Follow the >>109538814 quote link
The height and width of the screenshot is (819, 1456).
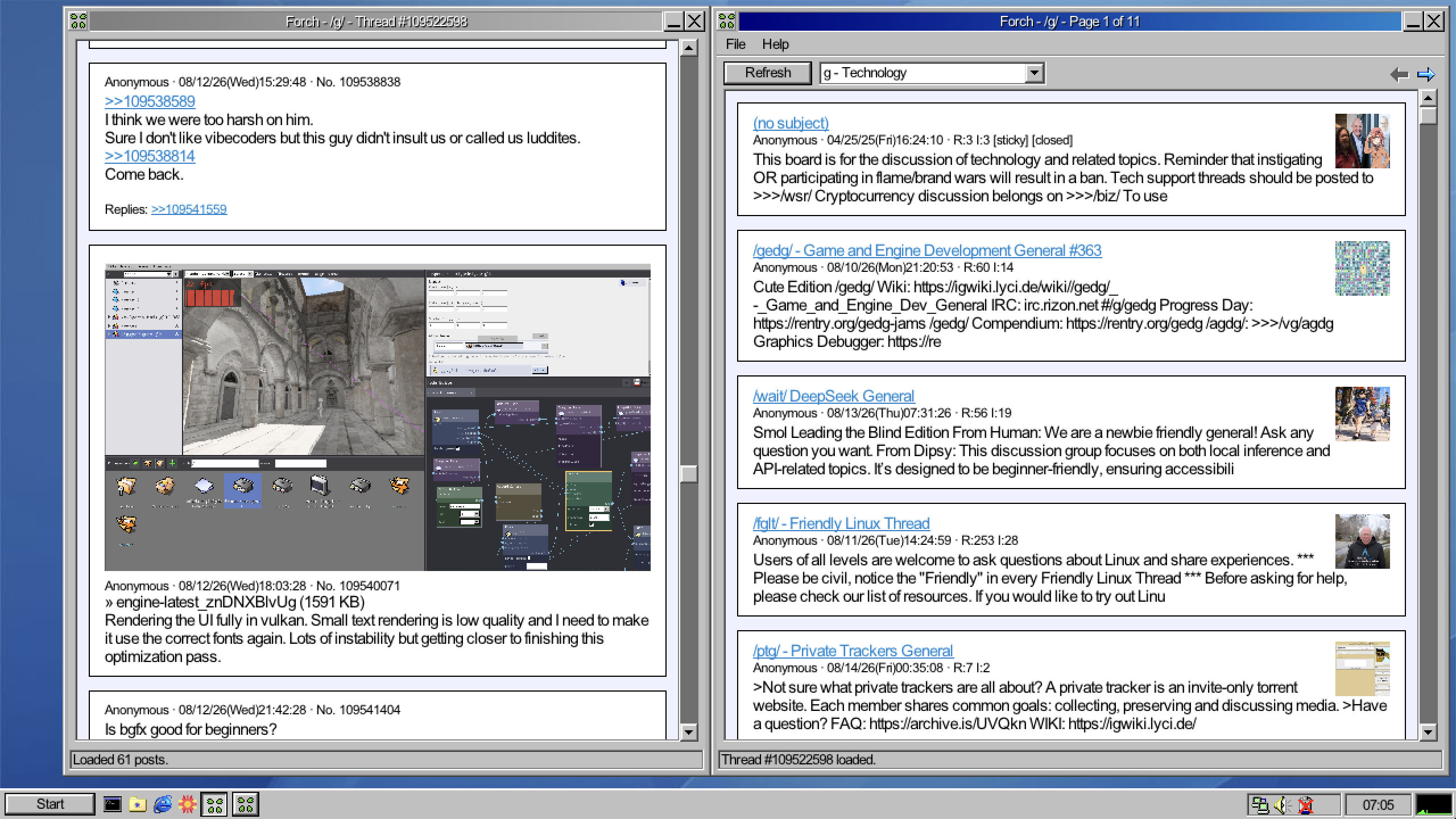coord(150,156)
